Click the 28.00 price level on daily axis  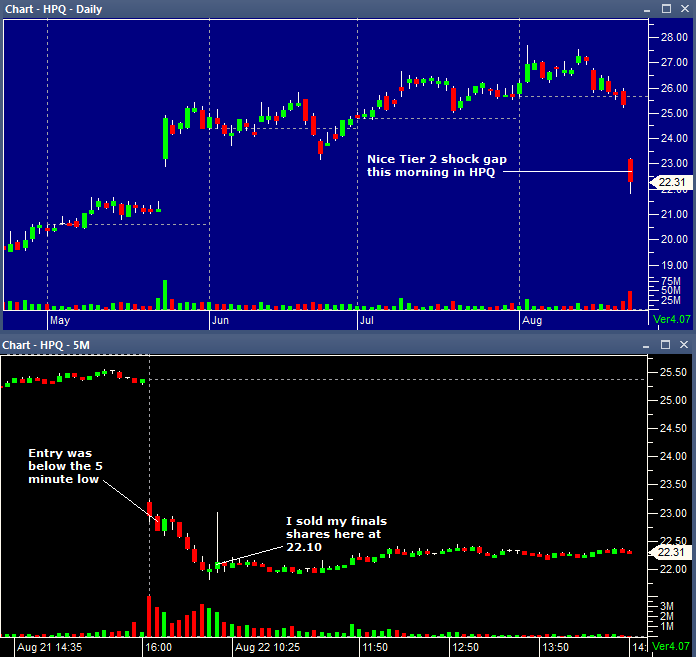(x=674, y=37)
